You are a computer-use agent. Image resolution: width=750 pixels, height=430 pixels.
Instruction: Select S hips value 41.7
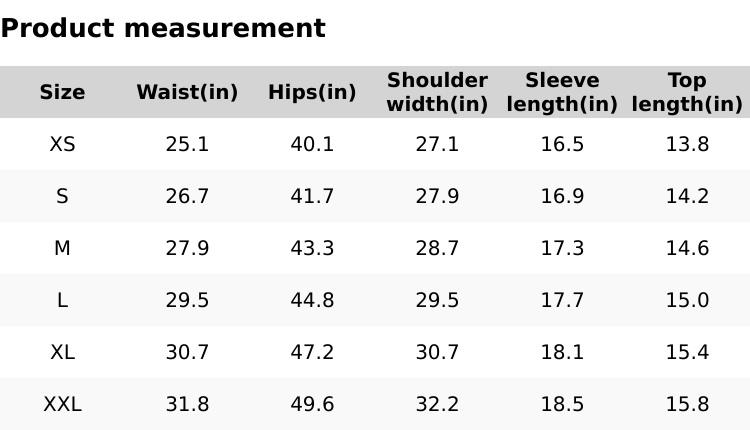point(312,196)
